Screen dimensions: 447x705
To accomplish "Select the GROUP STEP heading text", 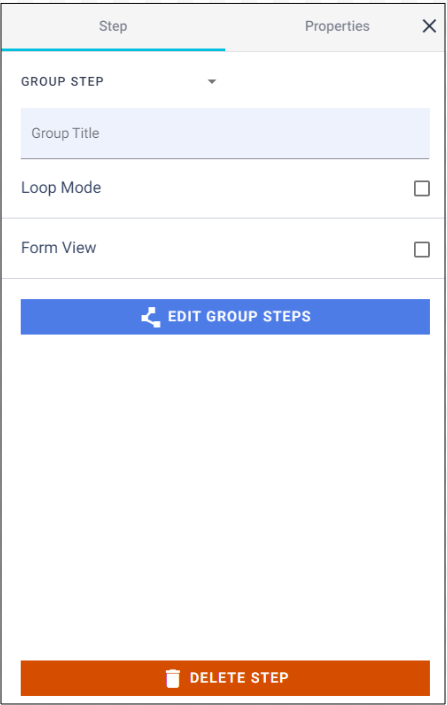I will pyautogui.click(x=63, y=82).
